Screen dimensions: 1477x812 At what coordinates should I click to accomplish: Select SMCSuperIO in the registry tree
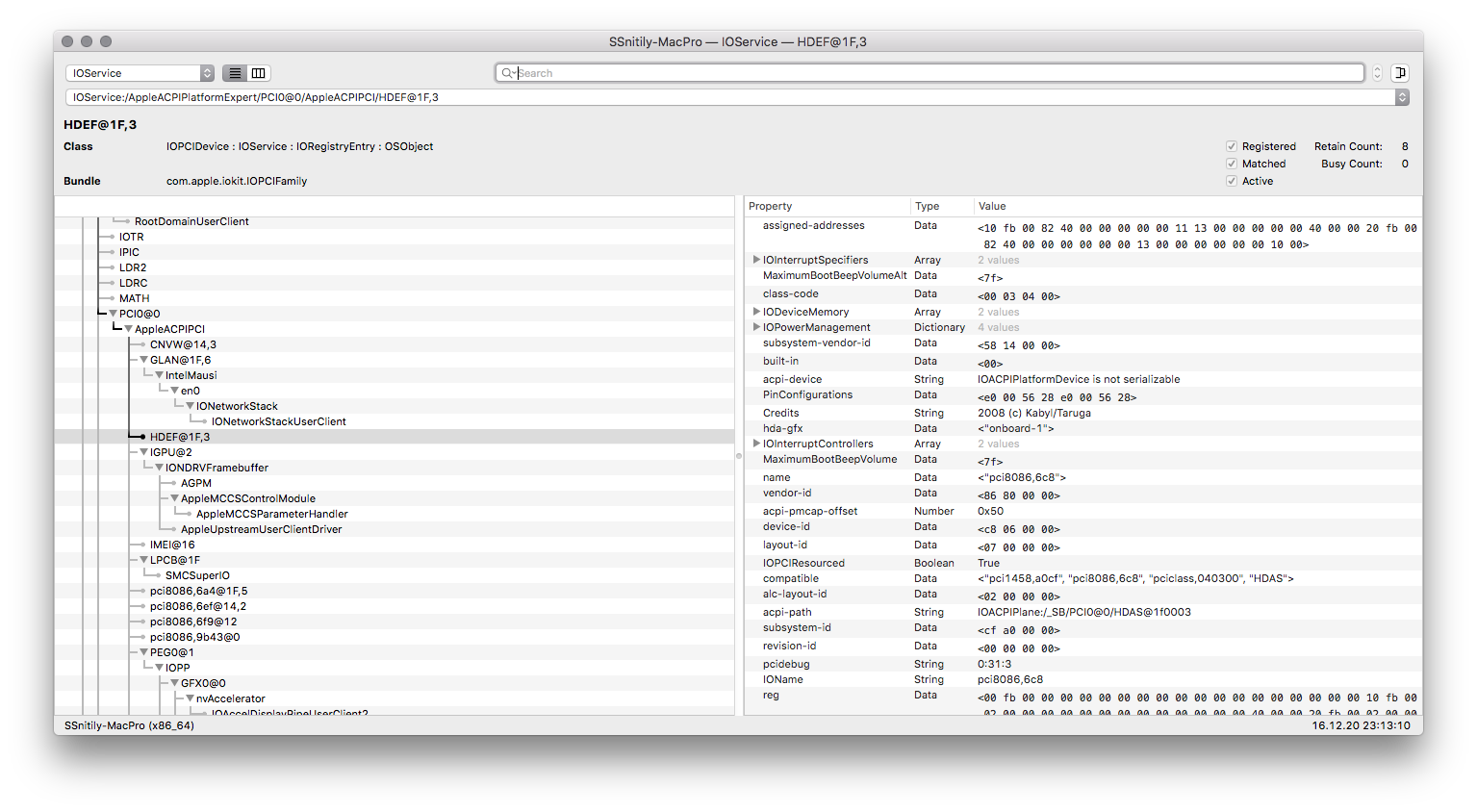pos(197,575)
